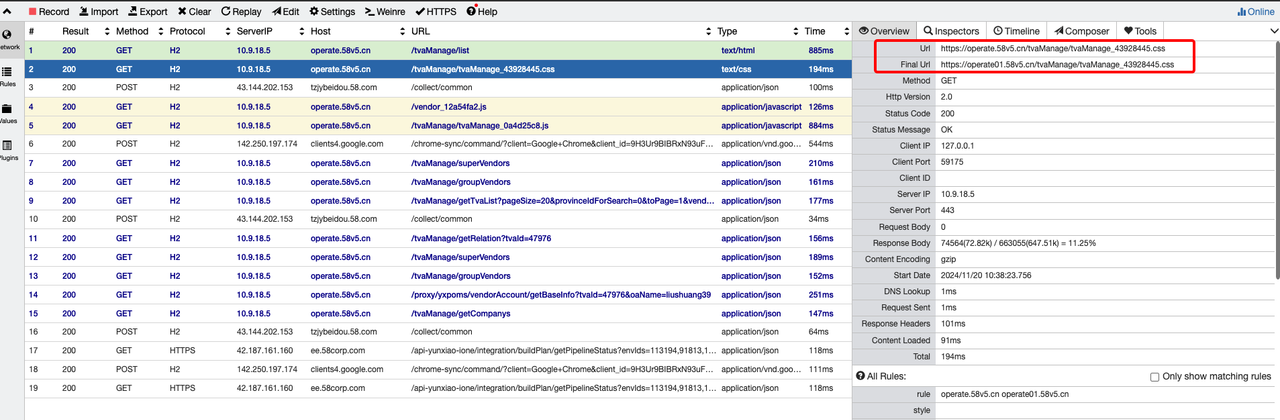Select the getPipelineStatus request in row 17
Viewport: 1280px width, 420px height.
coord(437,351)
